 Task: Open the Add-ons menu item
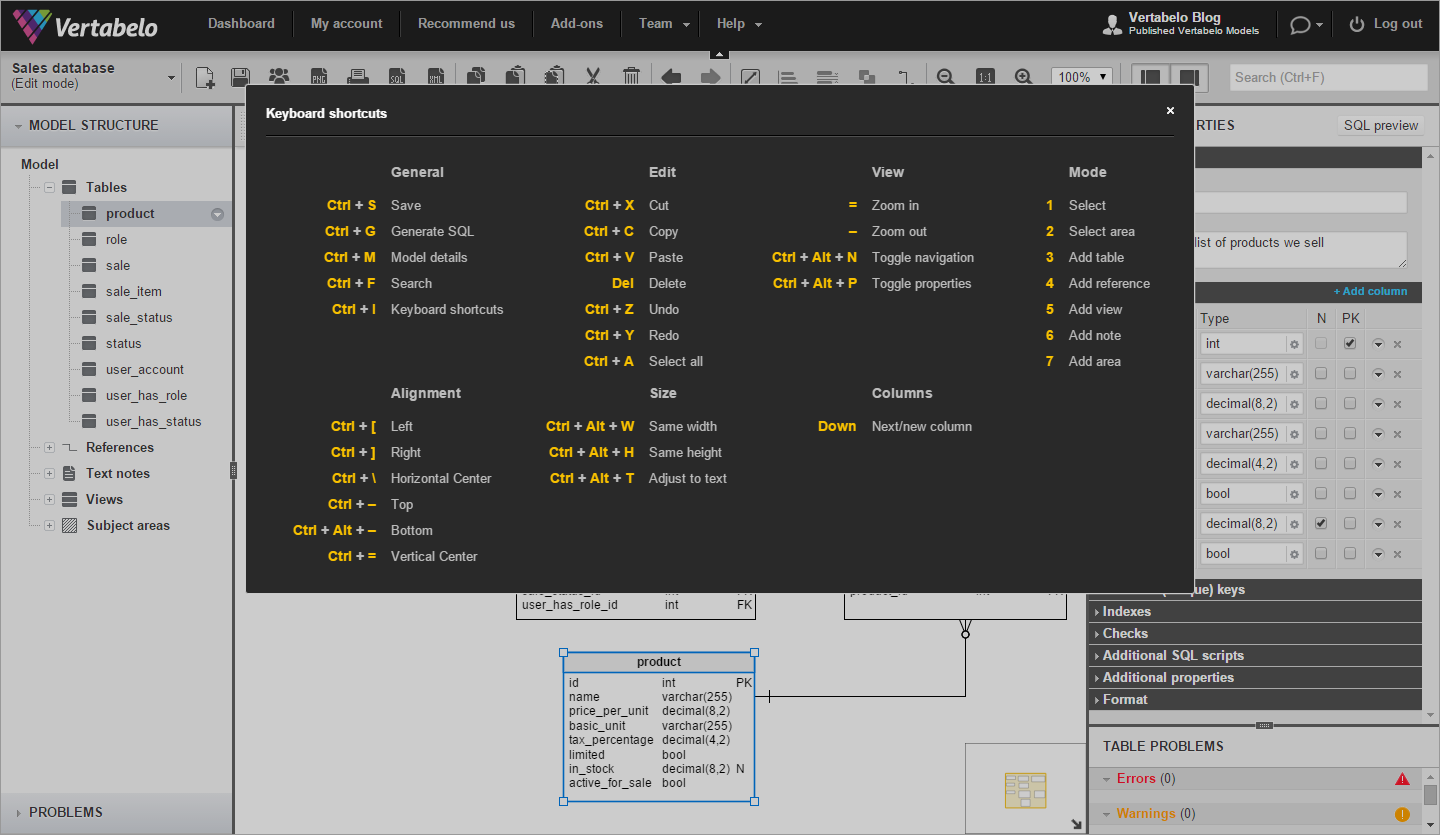pos(577,24)
